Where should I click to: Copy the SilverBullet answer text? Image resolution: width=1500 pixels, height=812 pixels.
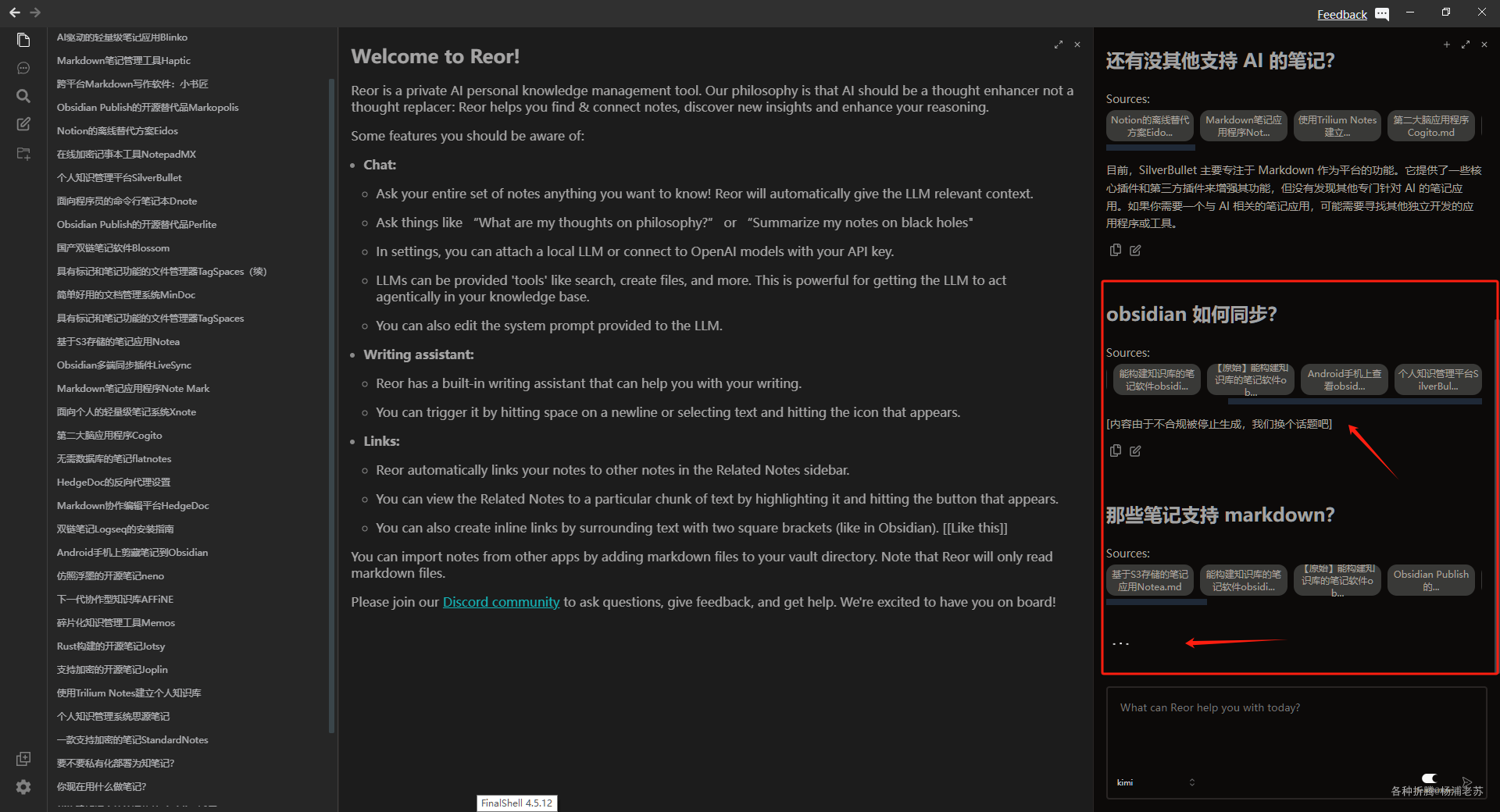[1116, 250]
